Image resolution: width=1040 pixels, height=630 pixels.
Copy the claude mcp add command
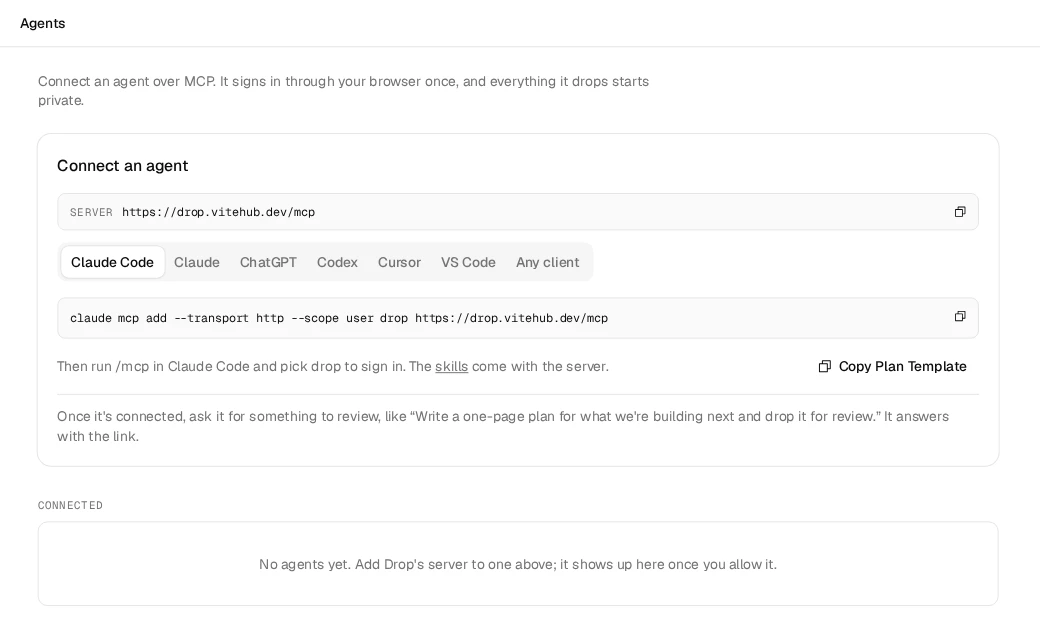959,317
